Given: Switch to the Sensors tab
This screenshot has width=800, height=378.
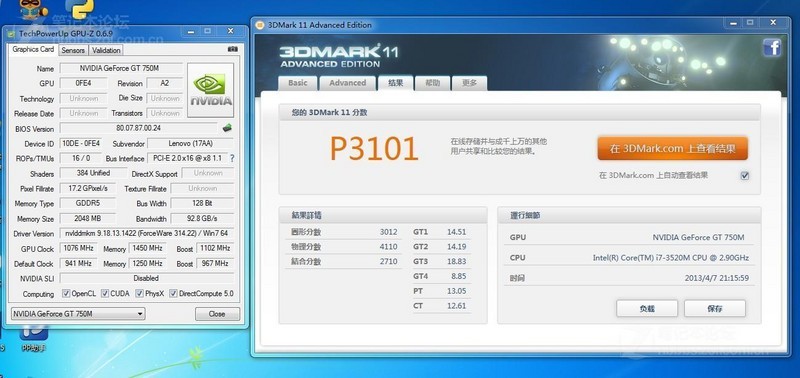Looking at the screenshot, I should pos(73,50).
